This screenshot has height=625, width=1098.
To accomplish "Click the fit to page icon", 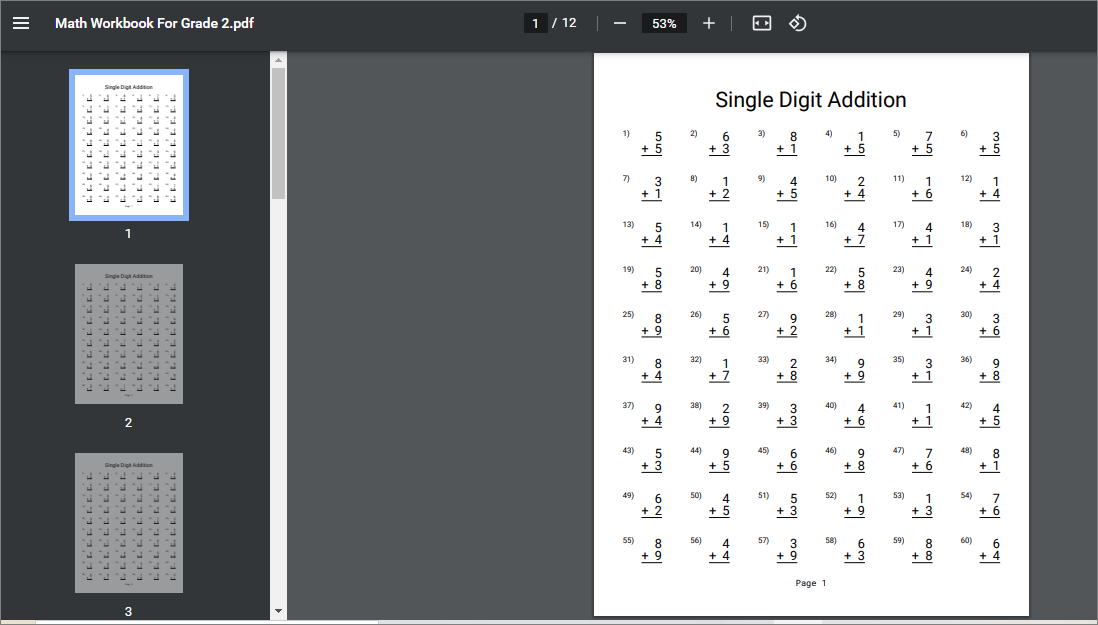I will coord(762,23).
